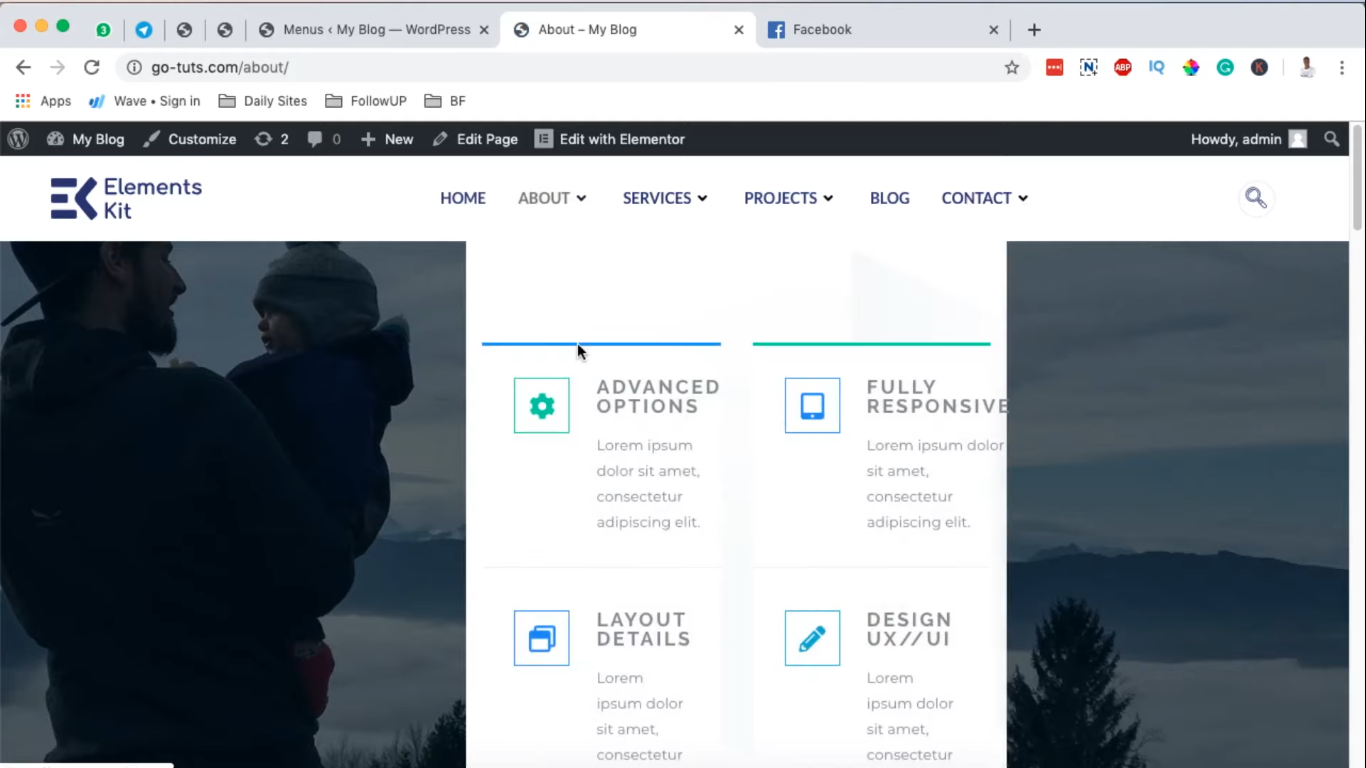Open the Chrome profile avatar

[1306, 67]
